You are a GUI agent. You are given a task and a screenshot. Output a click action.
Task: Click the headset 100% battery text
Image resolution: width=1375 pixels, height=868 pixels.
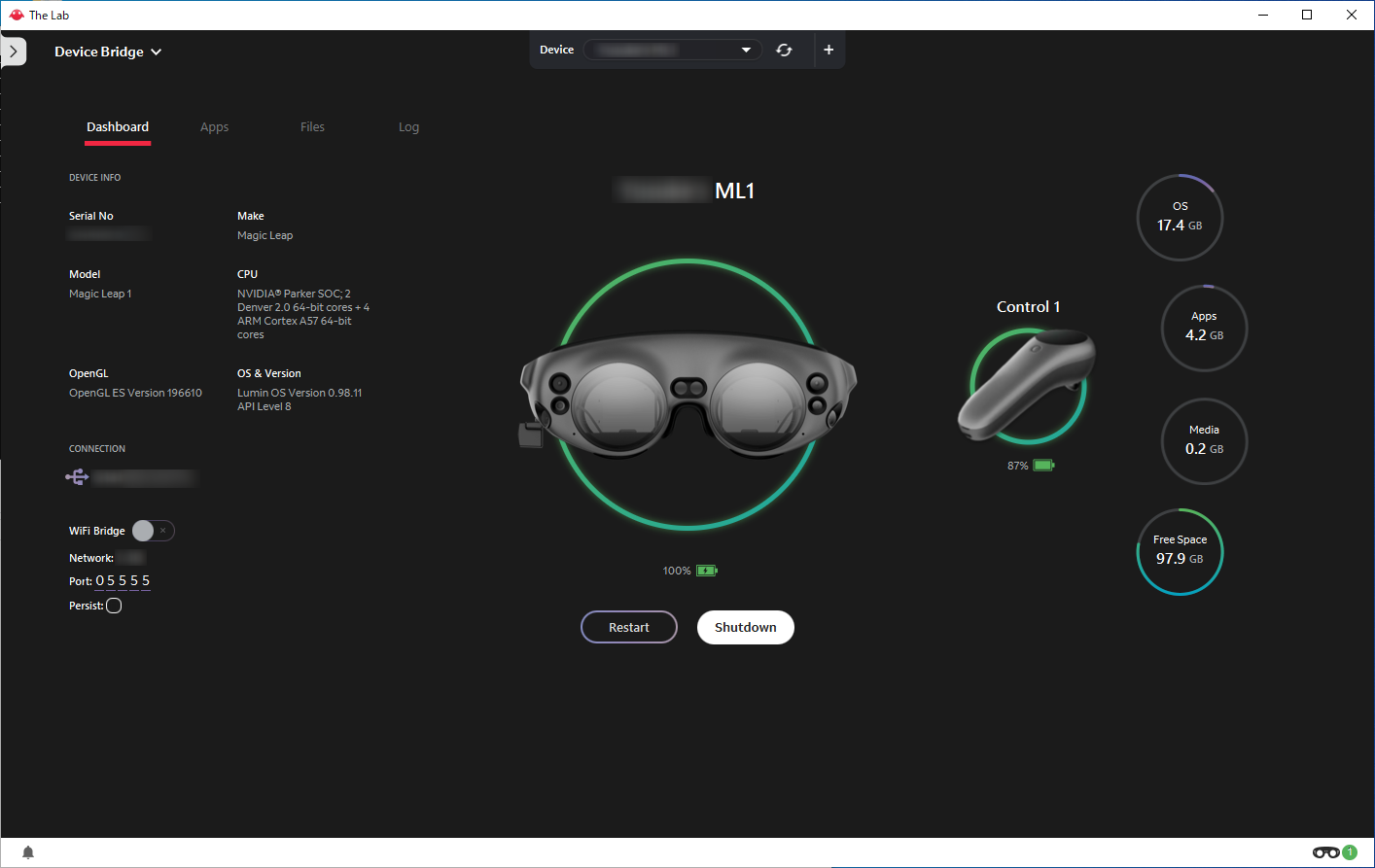[677, 571]
